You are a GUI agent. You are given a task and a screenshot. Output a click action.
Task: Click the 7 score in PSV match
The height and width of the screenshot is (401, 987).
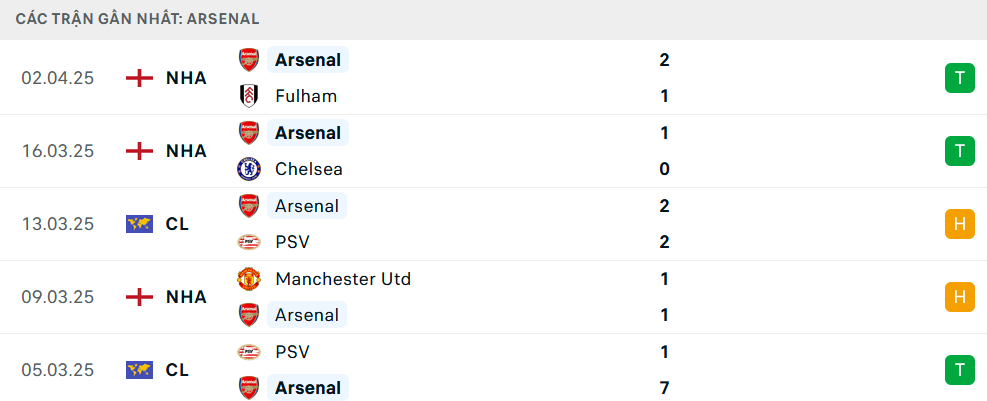coord(664,388)
